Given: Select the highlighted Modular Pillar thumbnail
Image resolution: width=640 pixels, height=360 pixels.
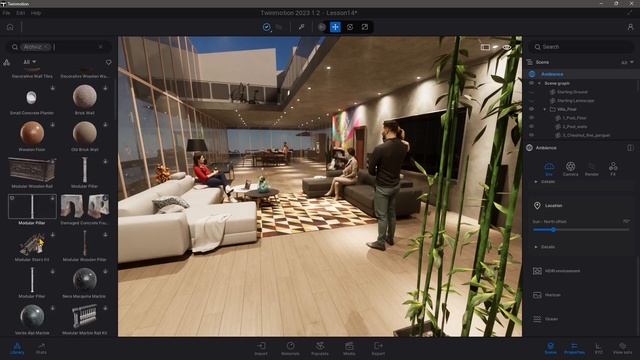Looking at the screenshot, I should (x=32, y=207).
